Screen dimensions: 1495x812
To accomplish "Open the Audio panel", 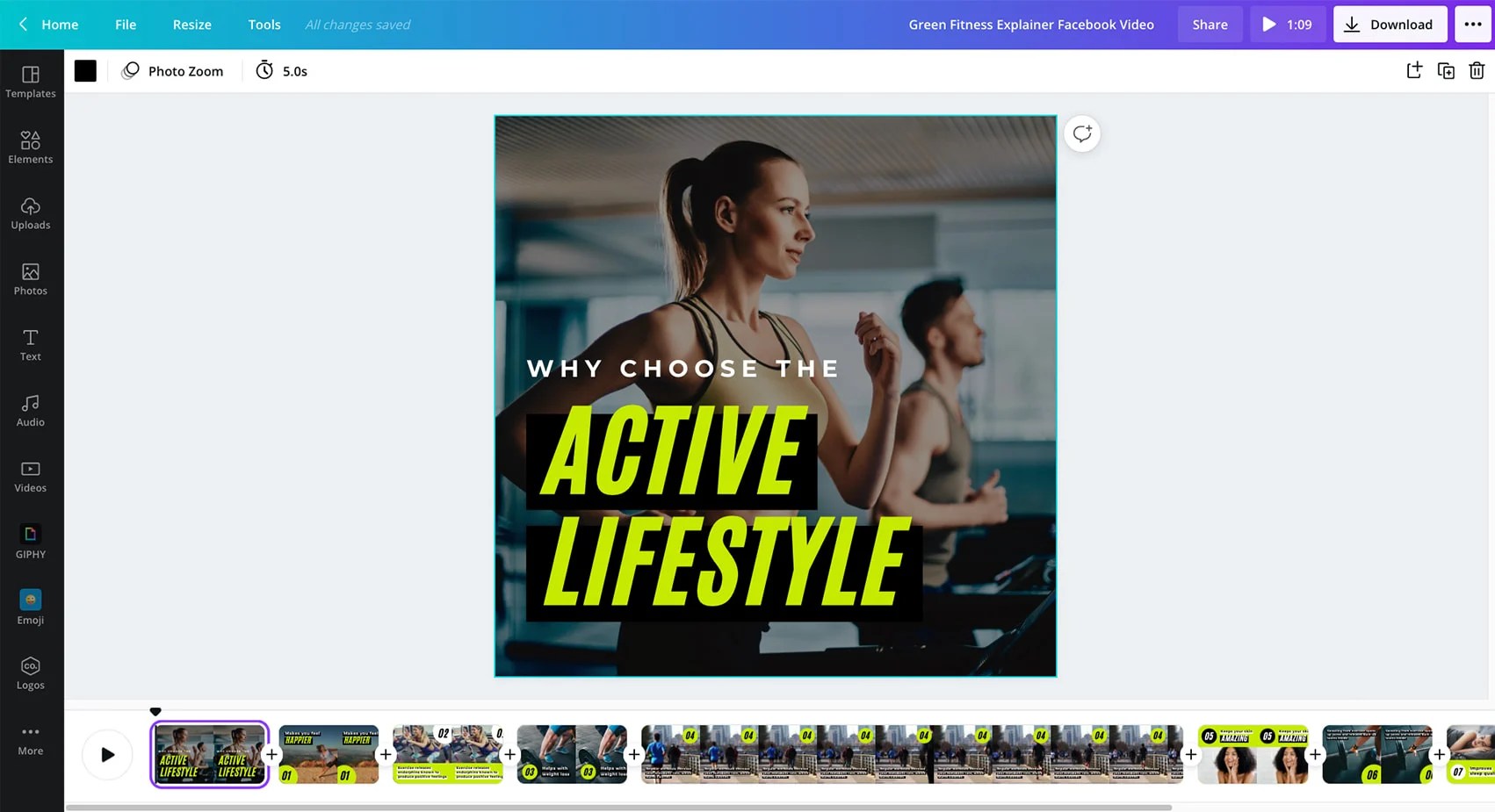I will tap(31, 410).
